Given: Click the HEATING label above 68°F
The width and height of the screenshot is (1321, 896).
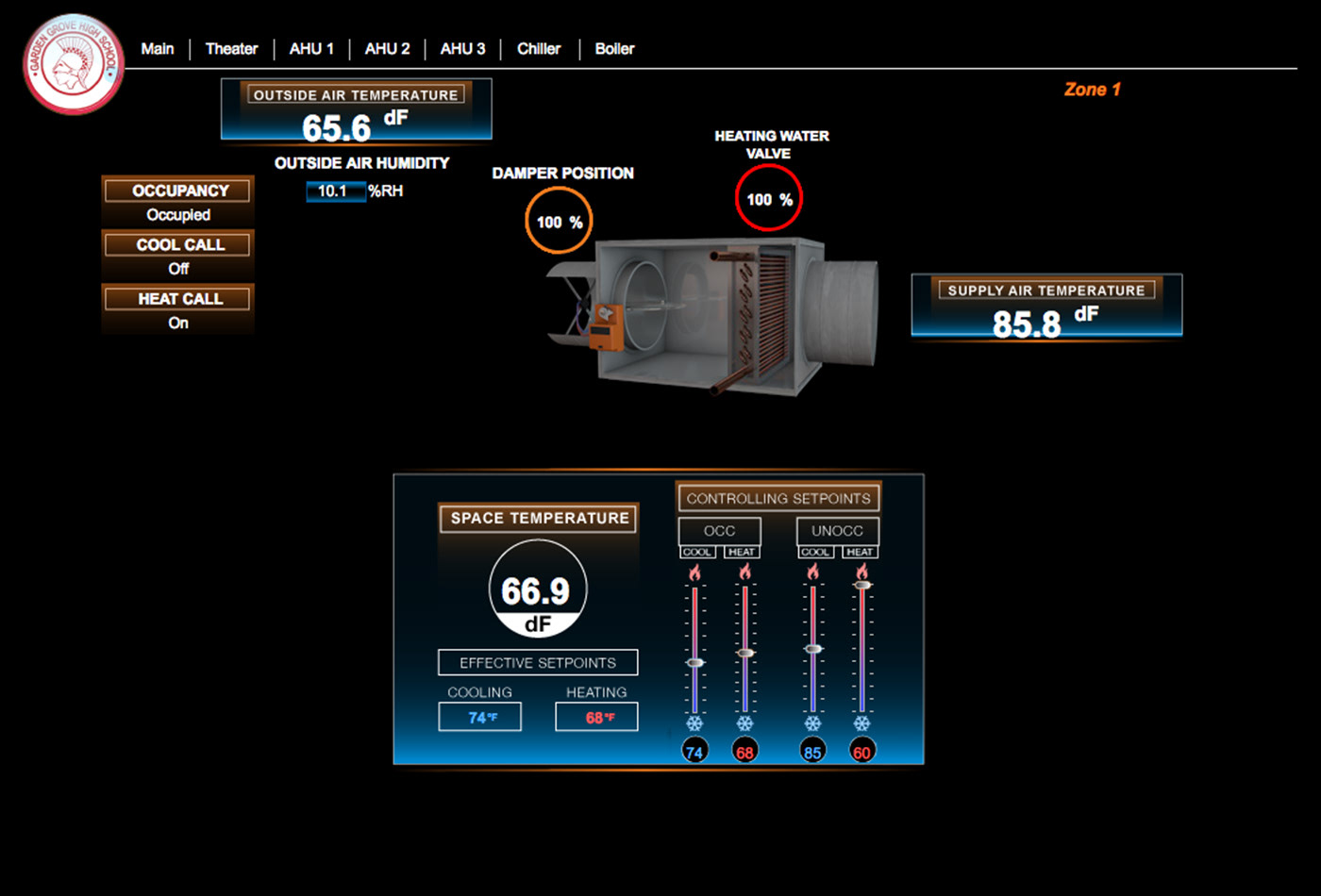Looking at the screenshot, I should (596, 692).
